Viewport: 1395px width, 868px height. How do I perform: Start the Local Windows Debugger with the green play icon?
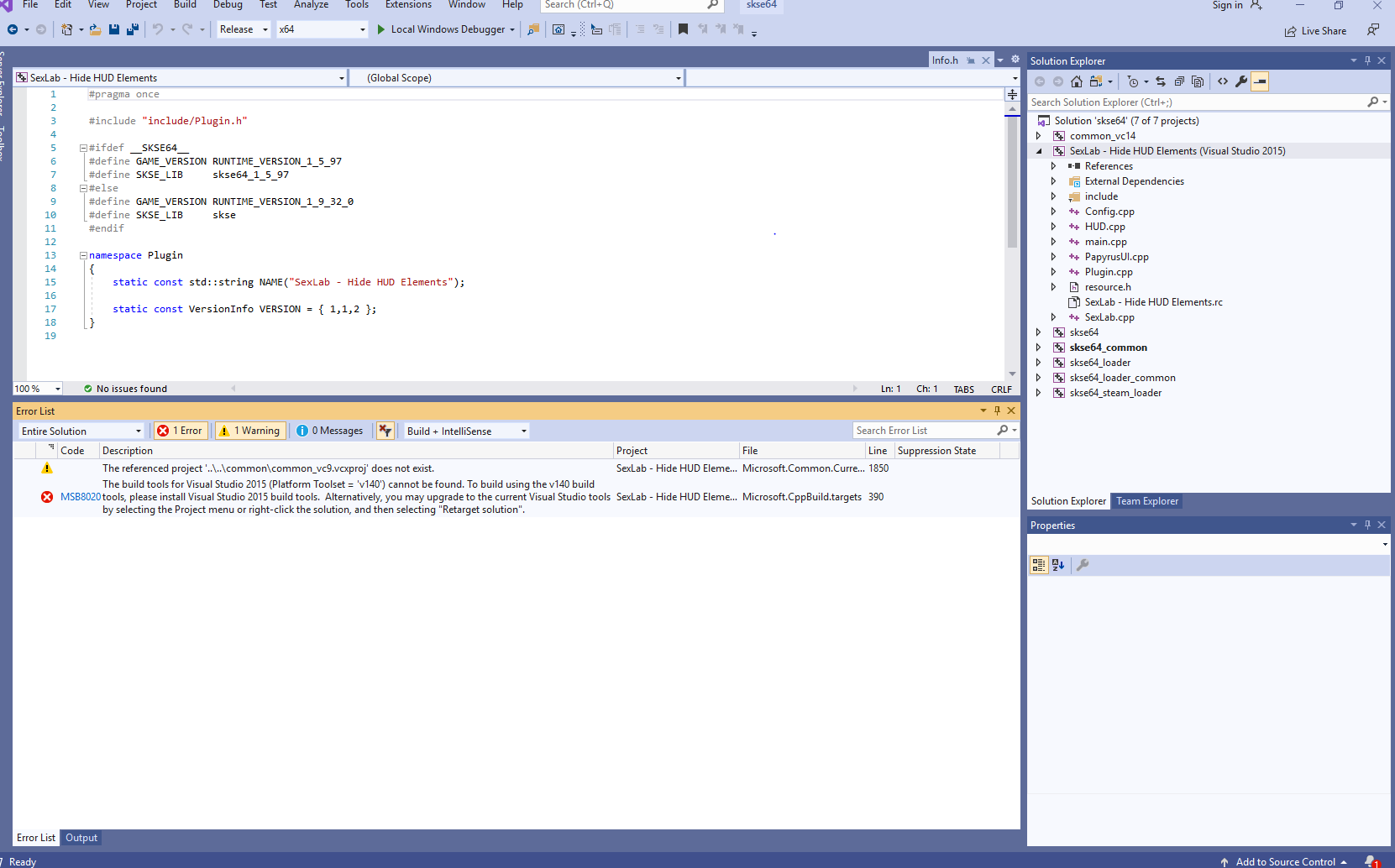click(381, 29)
